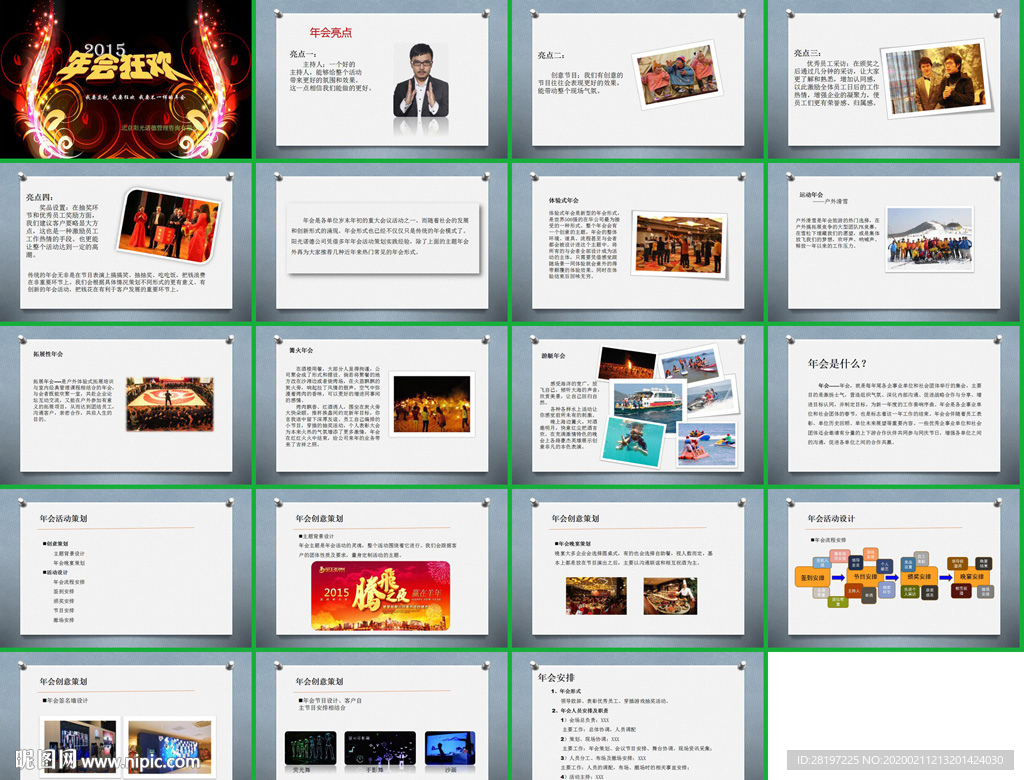Image resolution: width=1024 pixels, height=780 pixels.
Task: Select the 体验式年会 slide thumbnail
Action: tap(638, 242)
